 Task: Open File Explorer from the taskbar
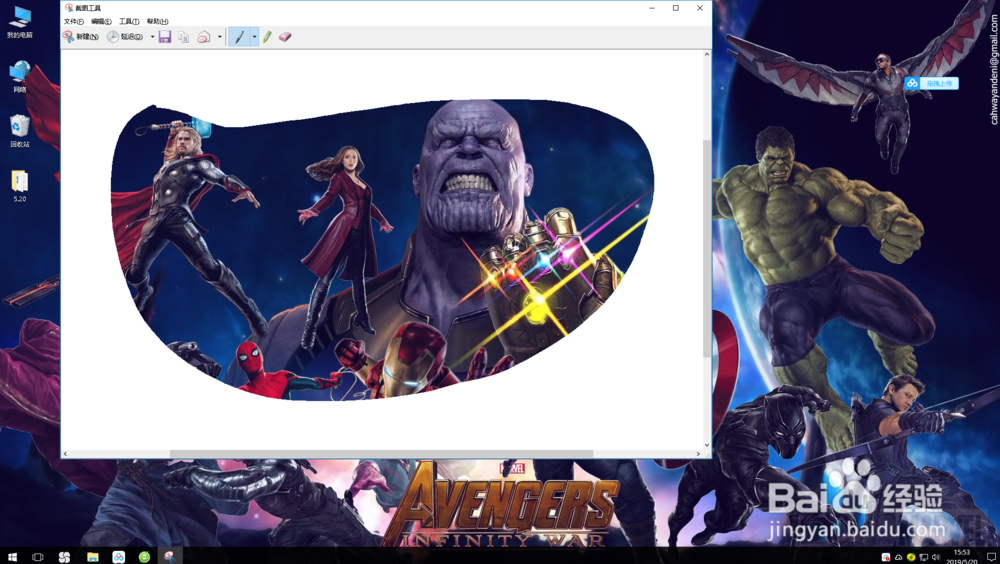[x=92, y=557]
